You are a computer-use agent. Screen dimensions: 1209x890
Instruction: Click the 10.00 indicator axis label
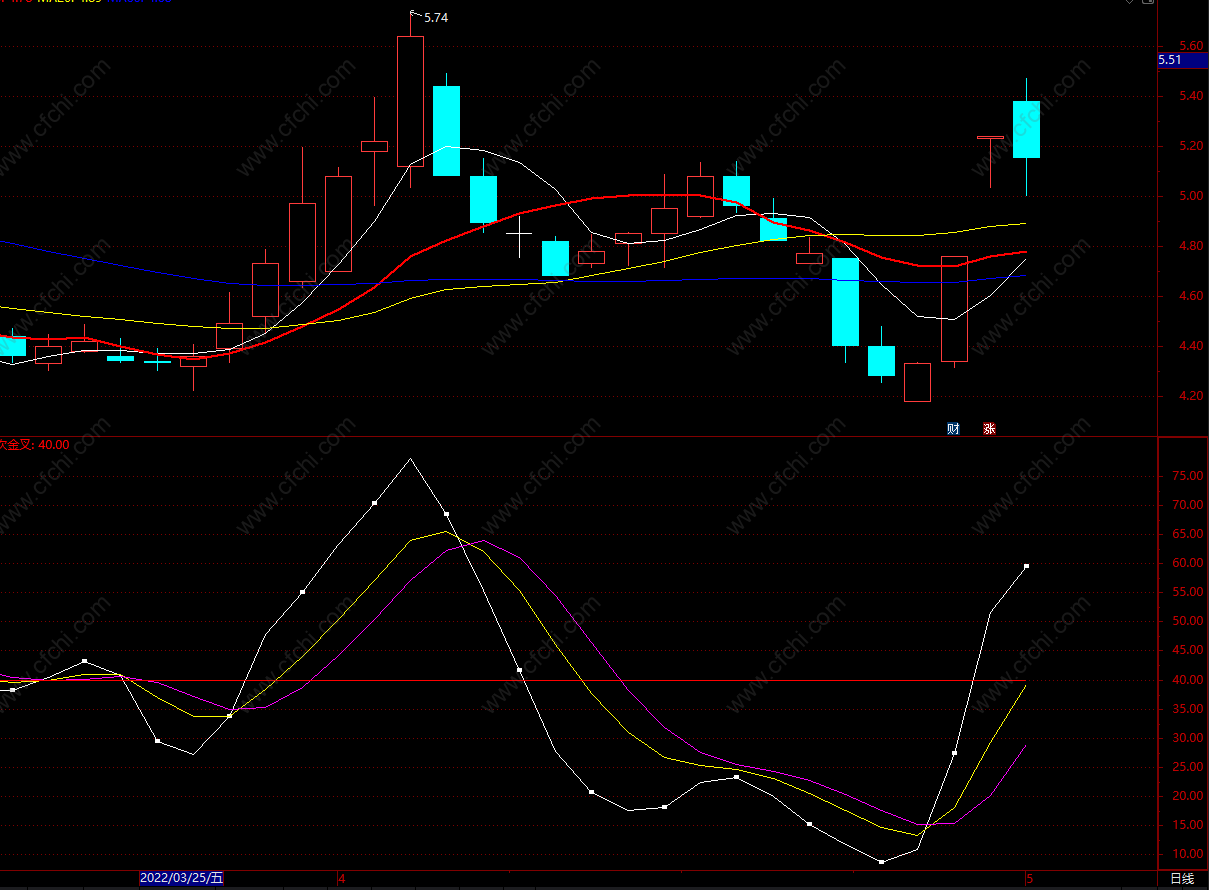[1188, 854]
